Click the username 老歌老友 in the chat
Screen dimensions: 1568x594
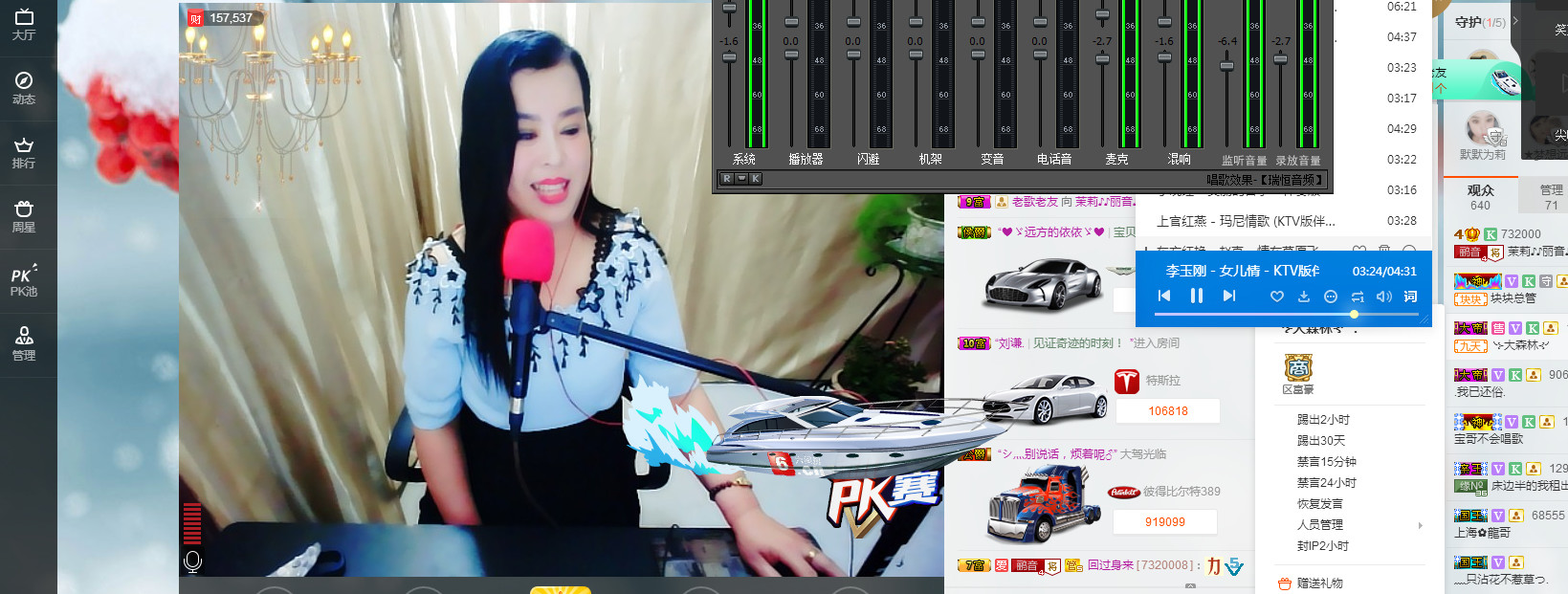tap(1034, 202)
